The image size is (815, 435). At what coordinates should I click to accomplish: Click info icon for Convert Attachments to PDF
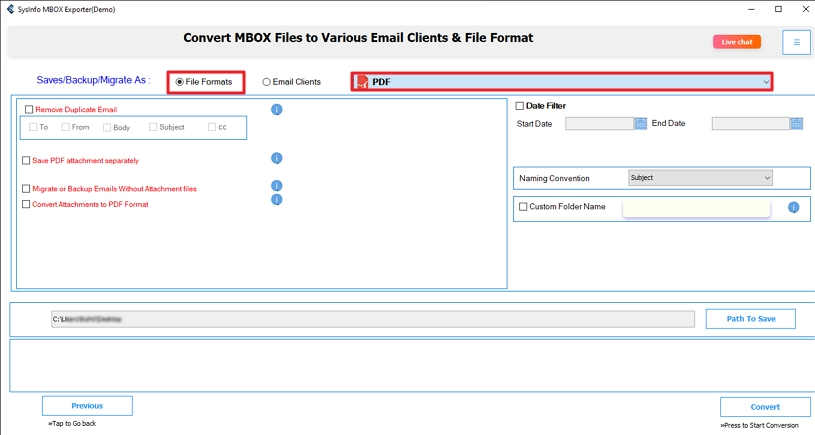coord(277,200)
